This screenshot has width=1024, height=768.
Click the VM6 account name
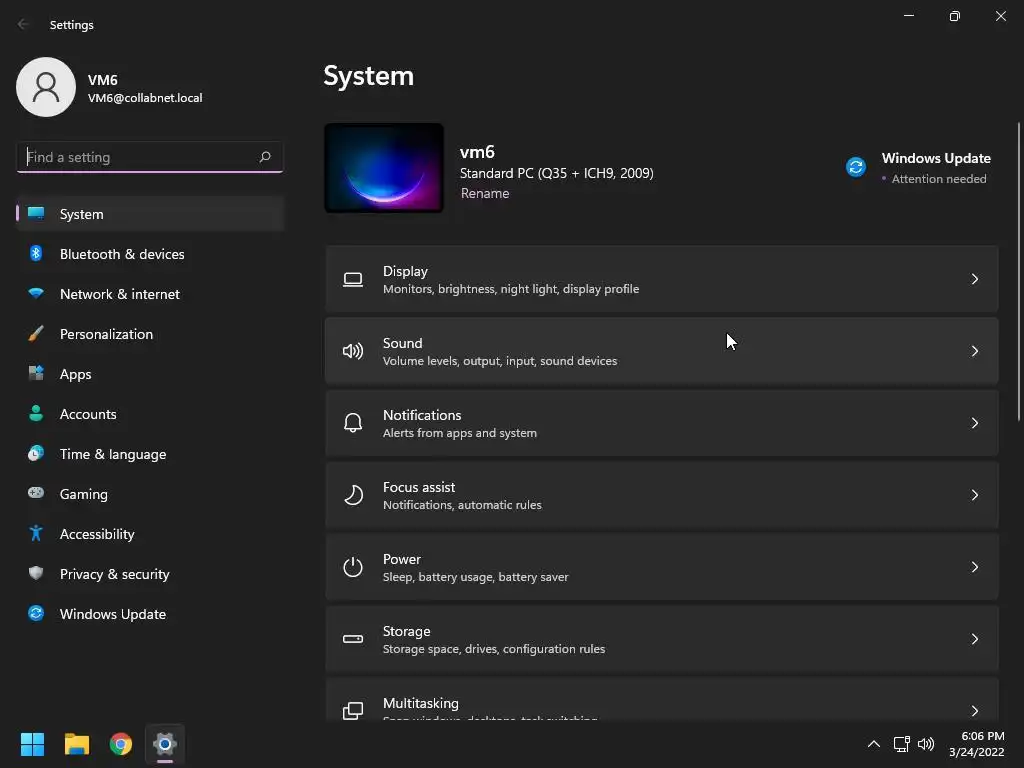point(103,80)
